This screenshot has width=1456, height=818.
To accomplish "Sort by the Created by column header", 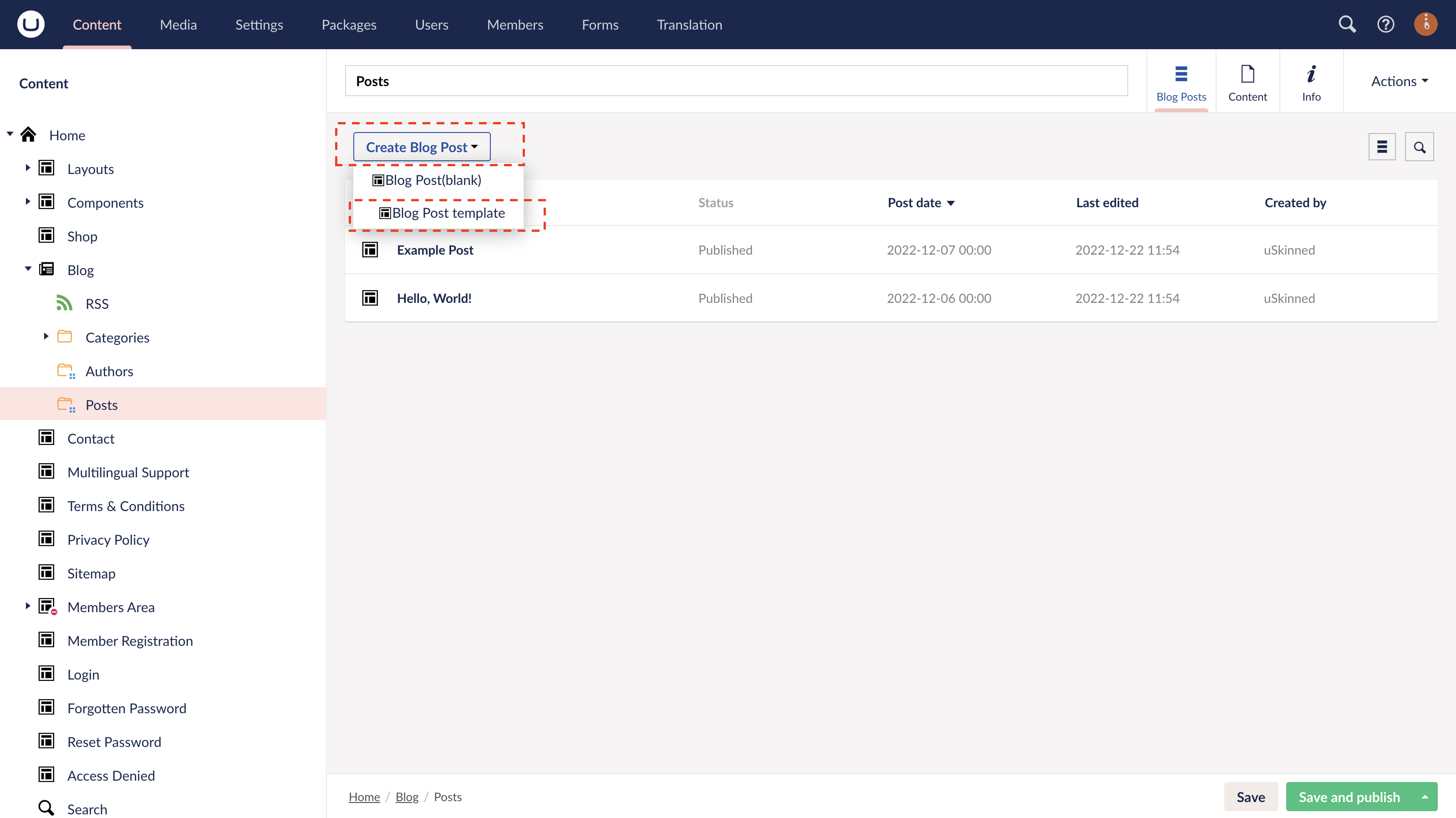I will [1295, 203].
